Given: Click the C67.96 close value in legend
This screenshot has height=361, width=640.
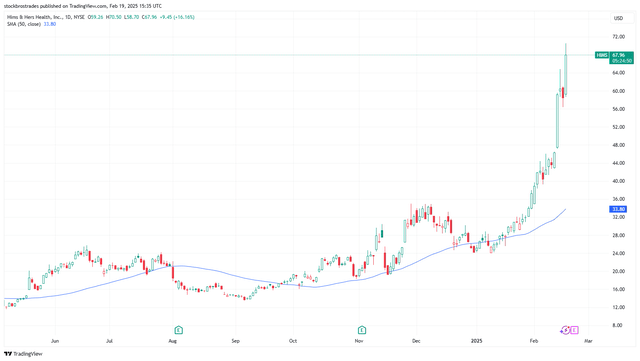Looking at the screenshot, I should [x=149, y=17].
